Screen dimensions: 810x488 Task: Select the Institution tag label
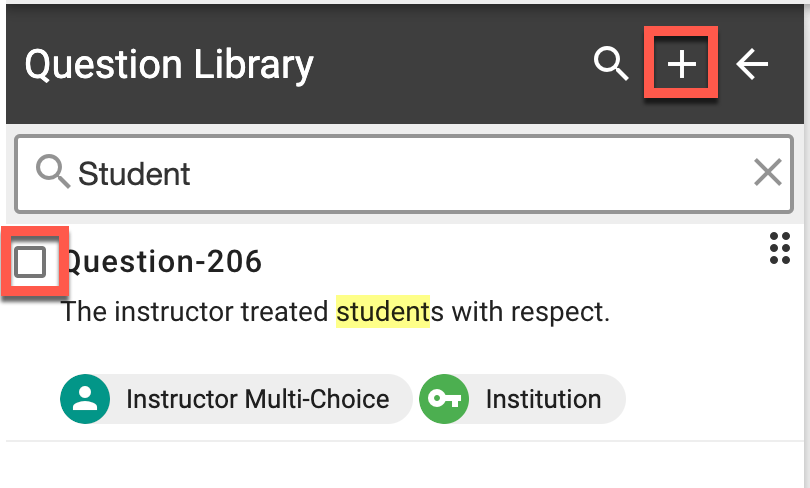click(543, 399)
